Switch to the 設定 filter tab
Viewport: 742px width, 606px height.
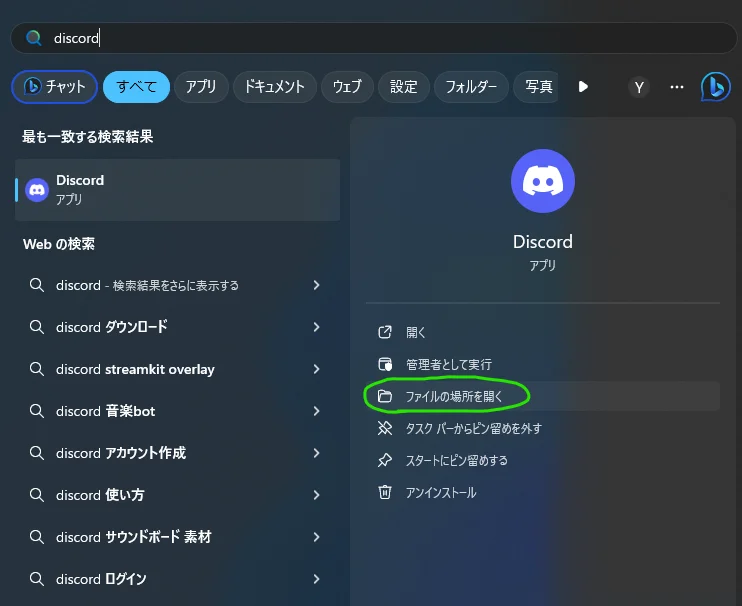click(404, 87)
